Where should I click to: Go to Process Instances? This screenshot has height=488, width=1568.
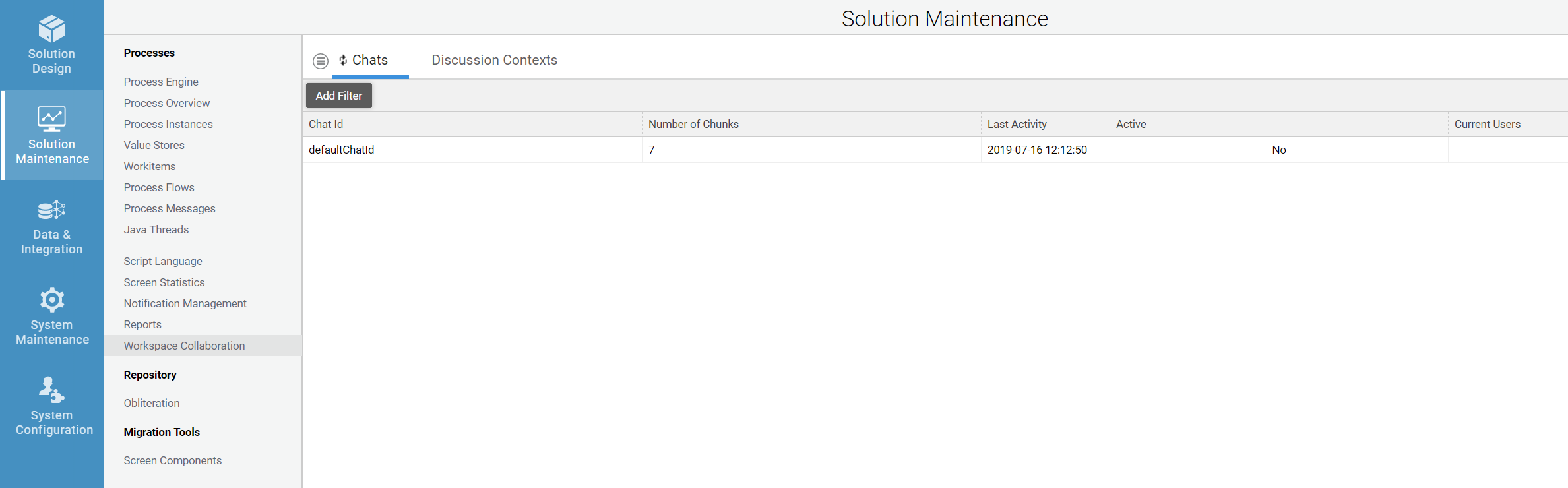click(x=168, y=124)
